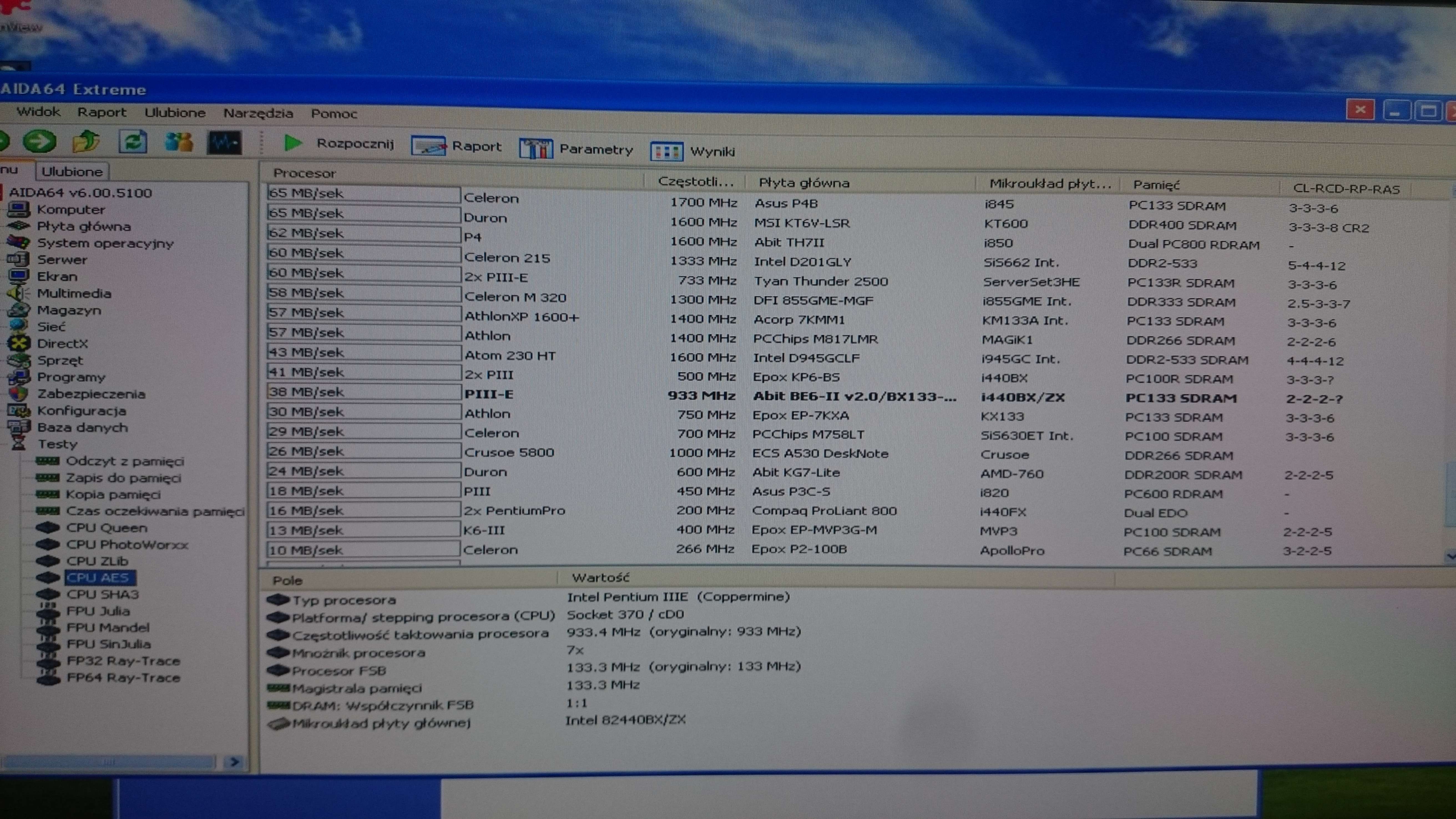Select the Mikroukład płyty głównej detail row
The image size is (1456, 819).
(x=476, y=722)
